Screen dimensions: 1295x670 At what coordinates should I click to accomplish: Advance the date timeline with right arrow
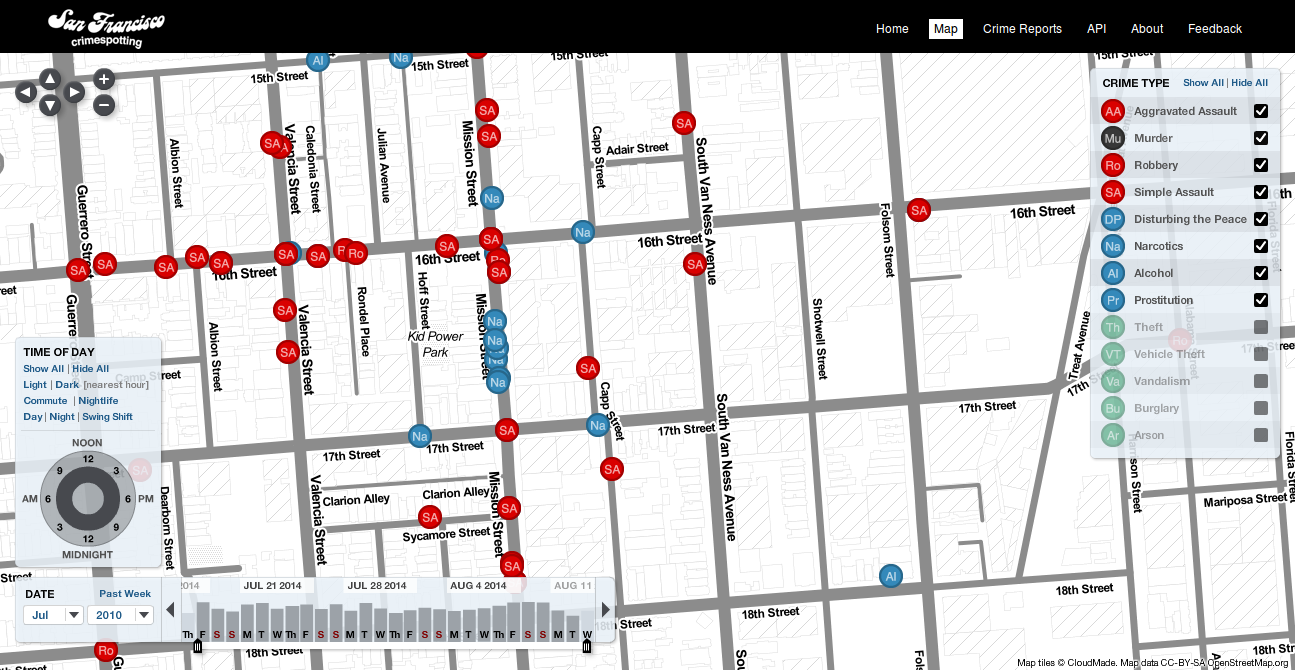605,609
